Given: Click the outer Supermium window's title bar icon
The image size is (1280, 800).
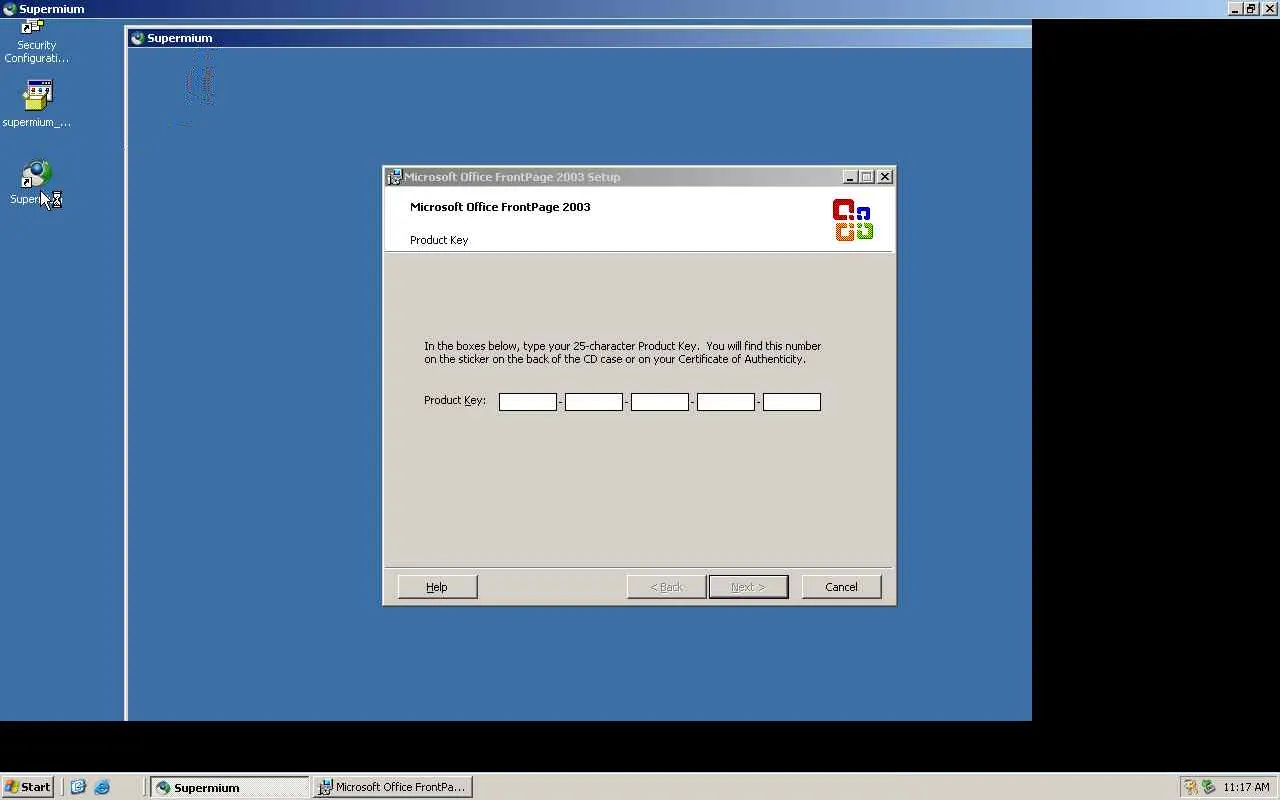Looking at the screenshot, I should click(x=9, y=9).
